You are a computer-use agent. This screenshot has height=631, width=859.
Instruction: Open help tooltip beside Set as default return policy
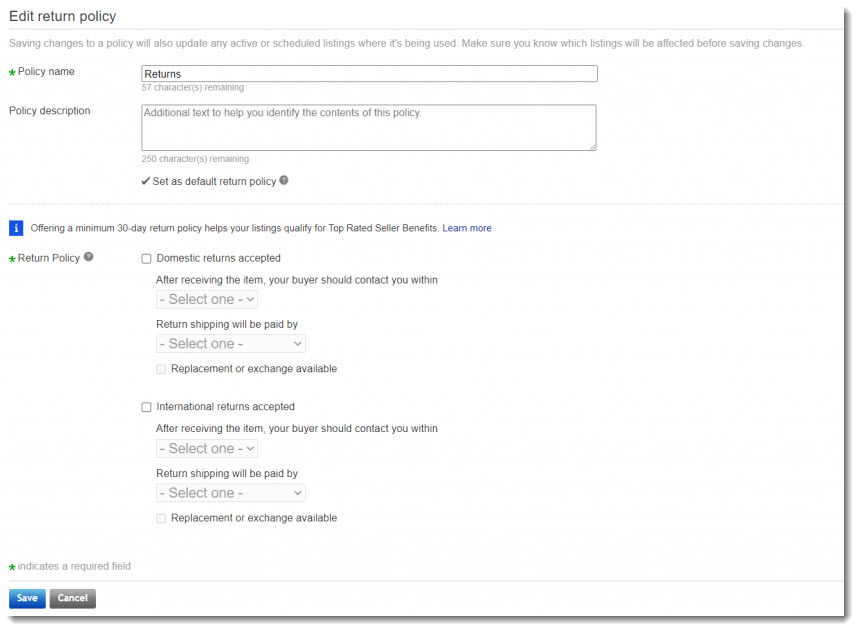pos(285,183)
